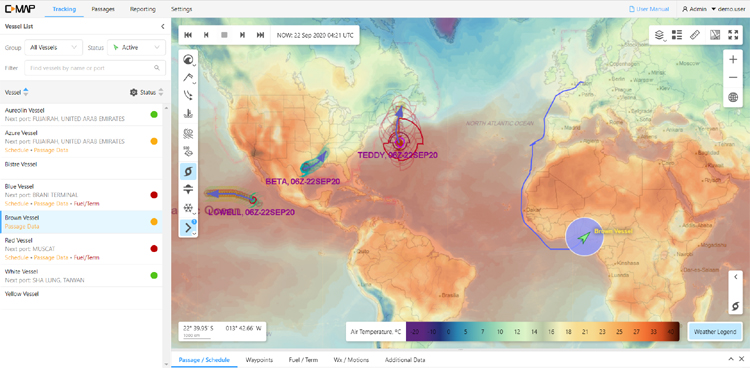Image resolution: width=750 pixels, height=368 pixels.
Task: Open the legend list icon
Action: 677,35
